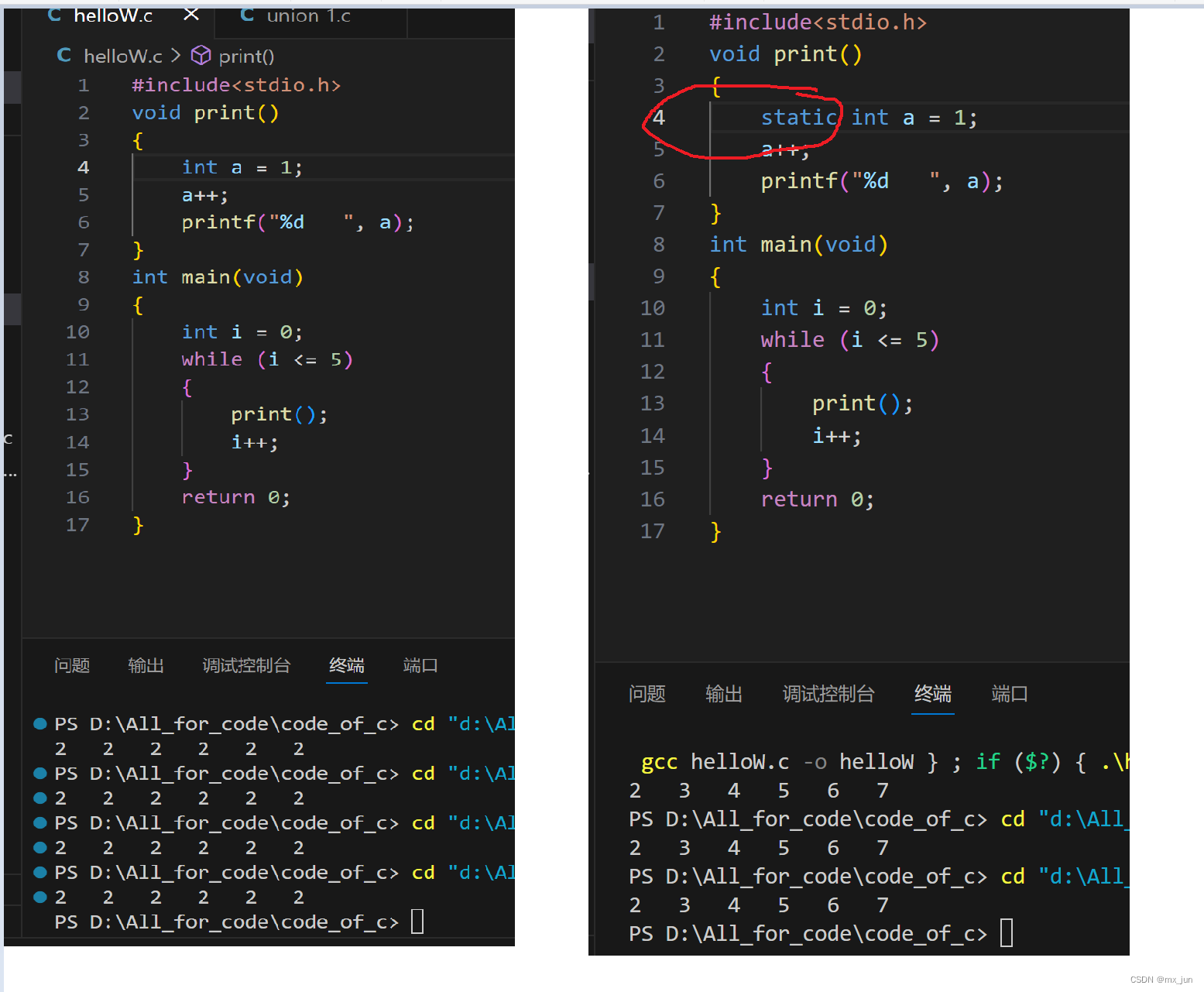Viewport: 1204px width, 992px height.
Task: Click the partially visible c file entry on left edge
Action: coord(8,438)
